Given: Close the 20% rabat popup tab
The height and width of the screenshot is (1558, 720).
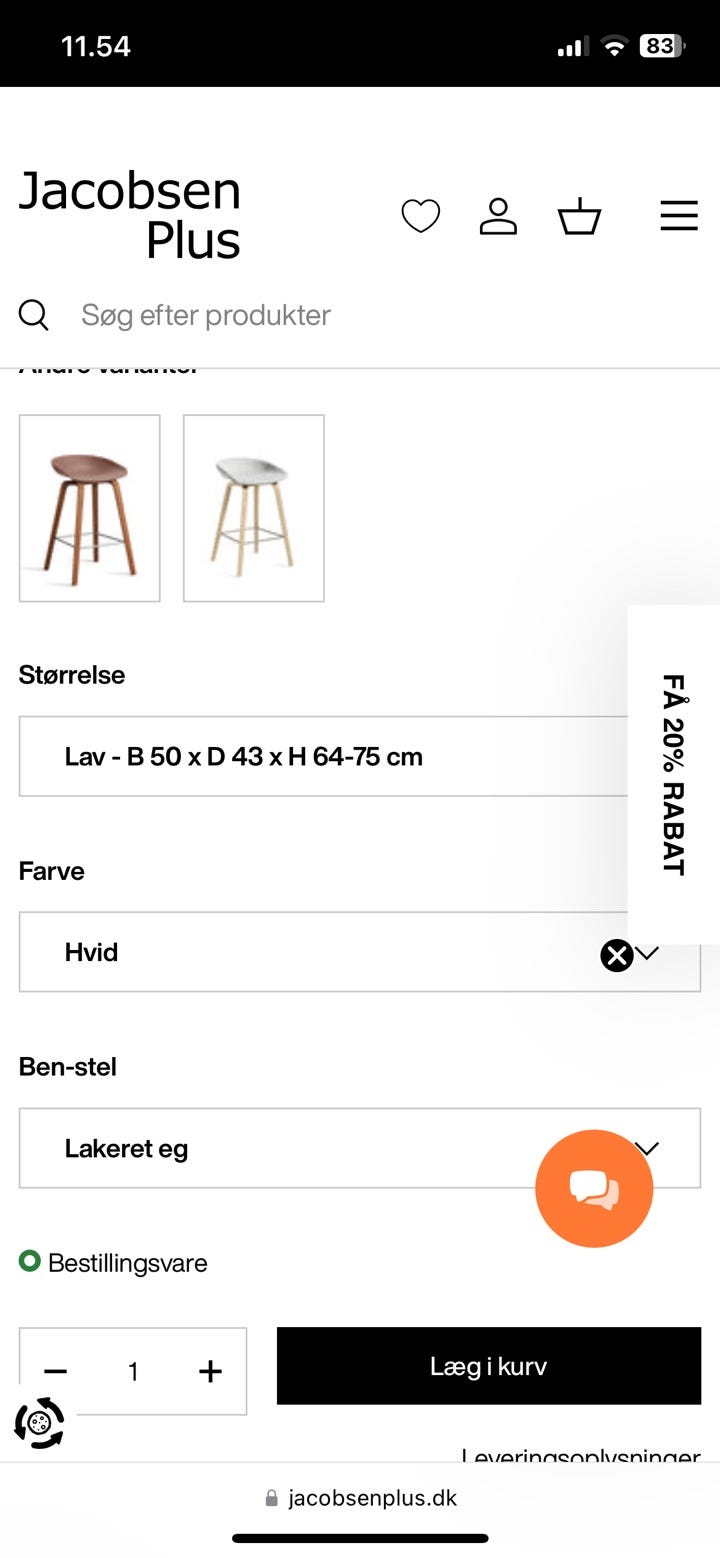Looking at the screenshot, I should click(617, 956).
